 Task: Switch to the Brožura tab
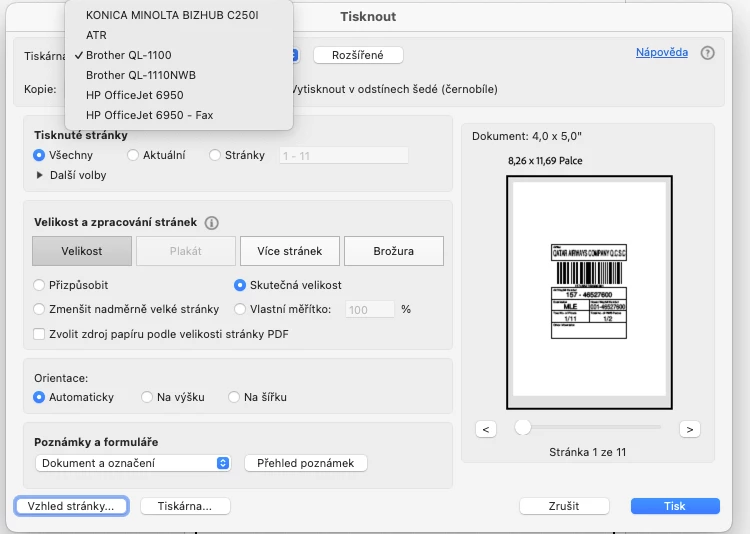394,251
